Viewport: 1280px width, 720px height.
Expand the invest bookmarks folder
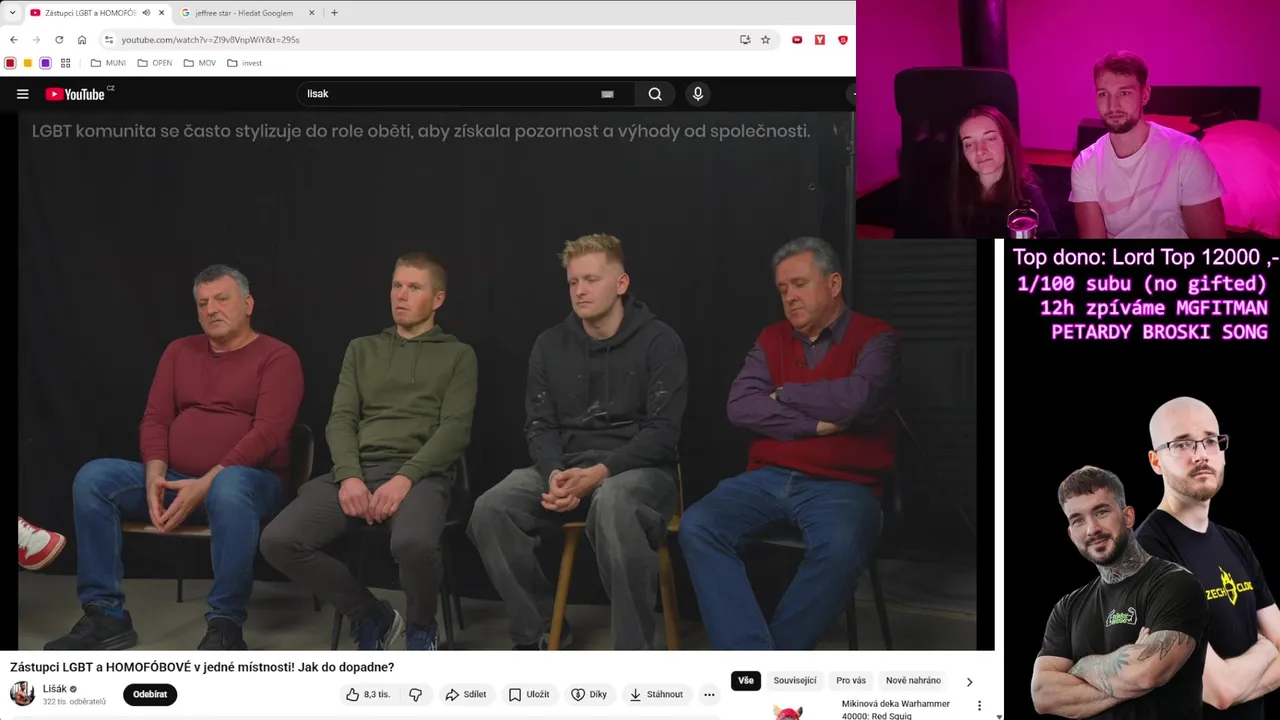(x=245, y=63)
